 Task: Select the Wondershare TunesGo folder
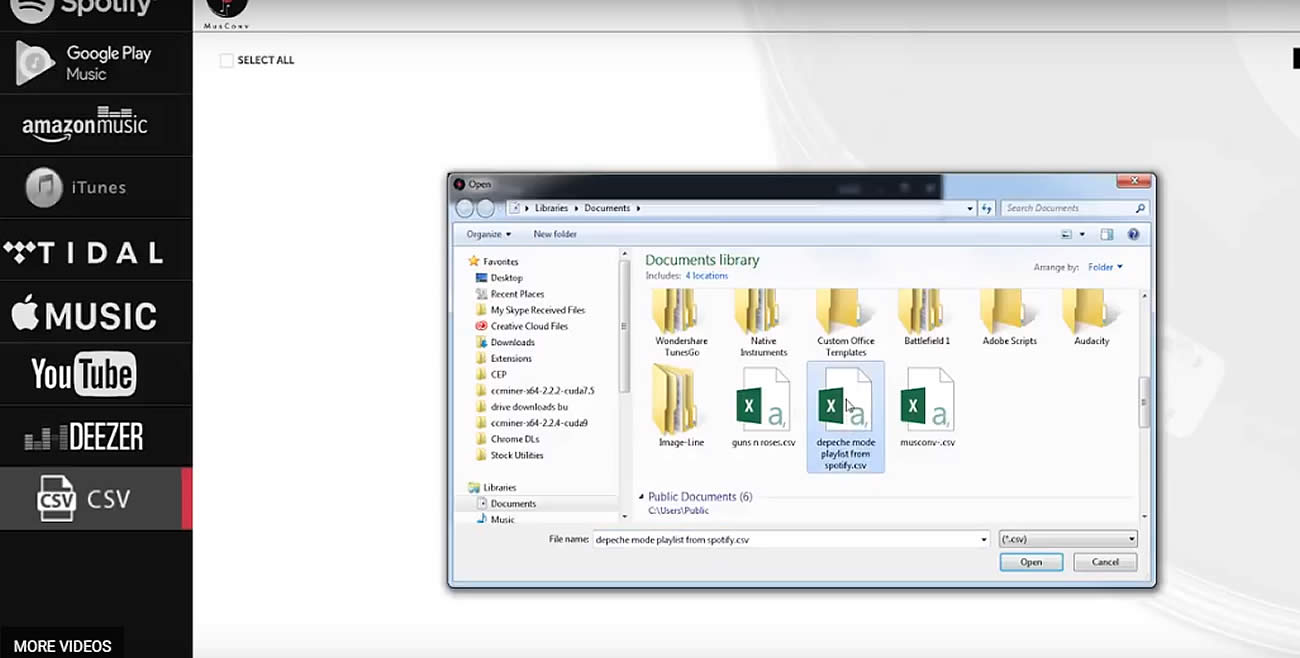tap(681, 322)
